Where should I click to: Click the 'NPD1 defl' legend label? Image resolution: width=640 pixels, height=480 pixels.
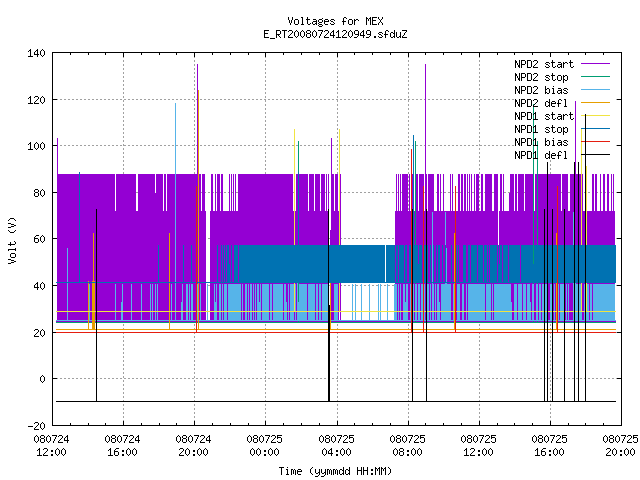coord(541,155)
